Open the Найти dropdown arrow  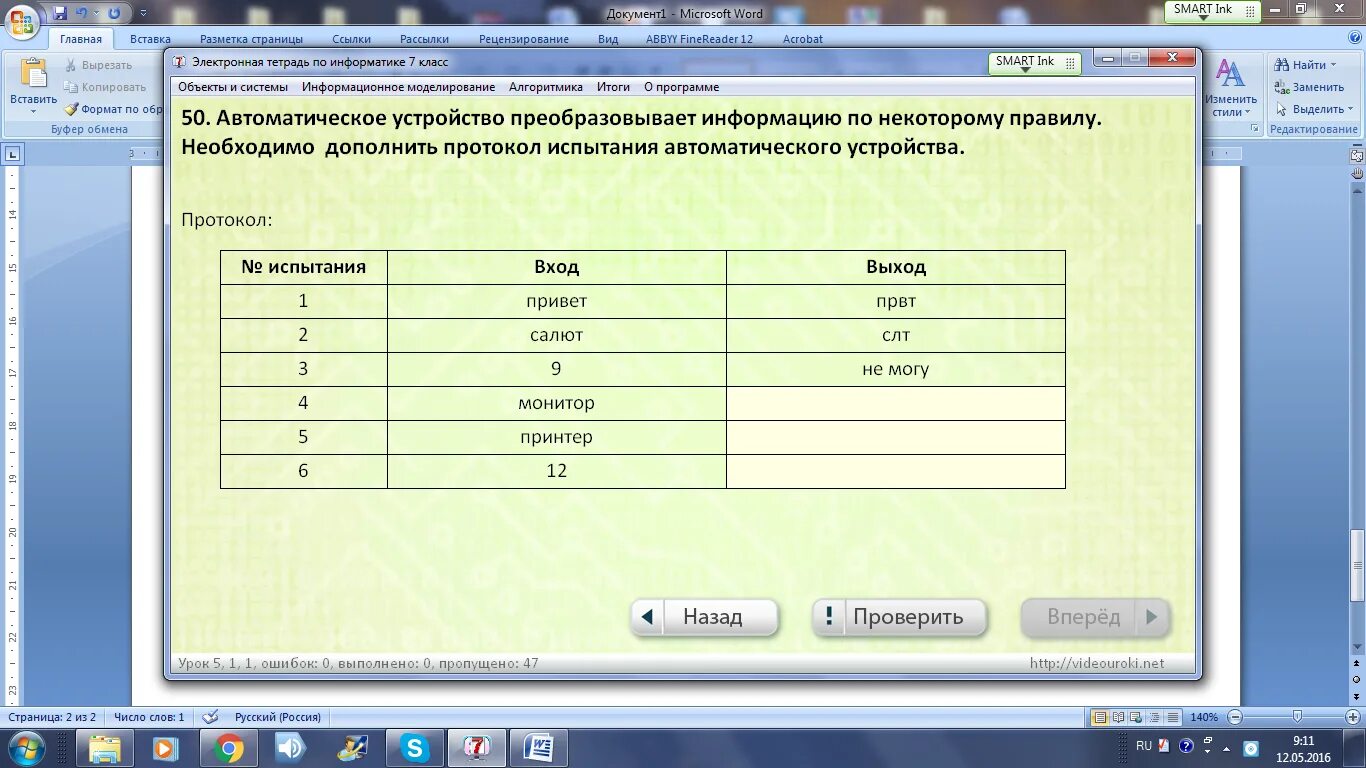point(1333,65)
